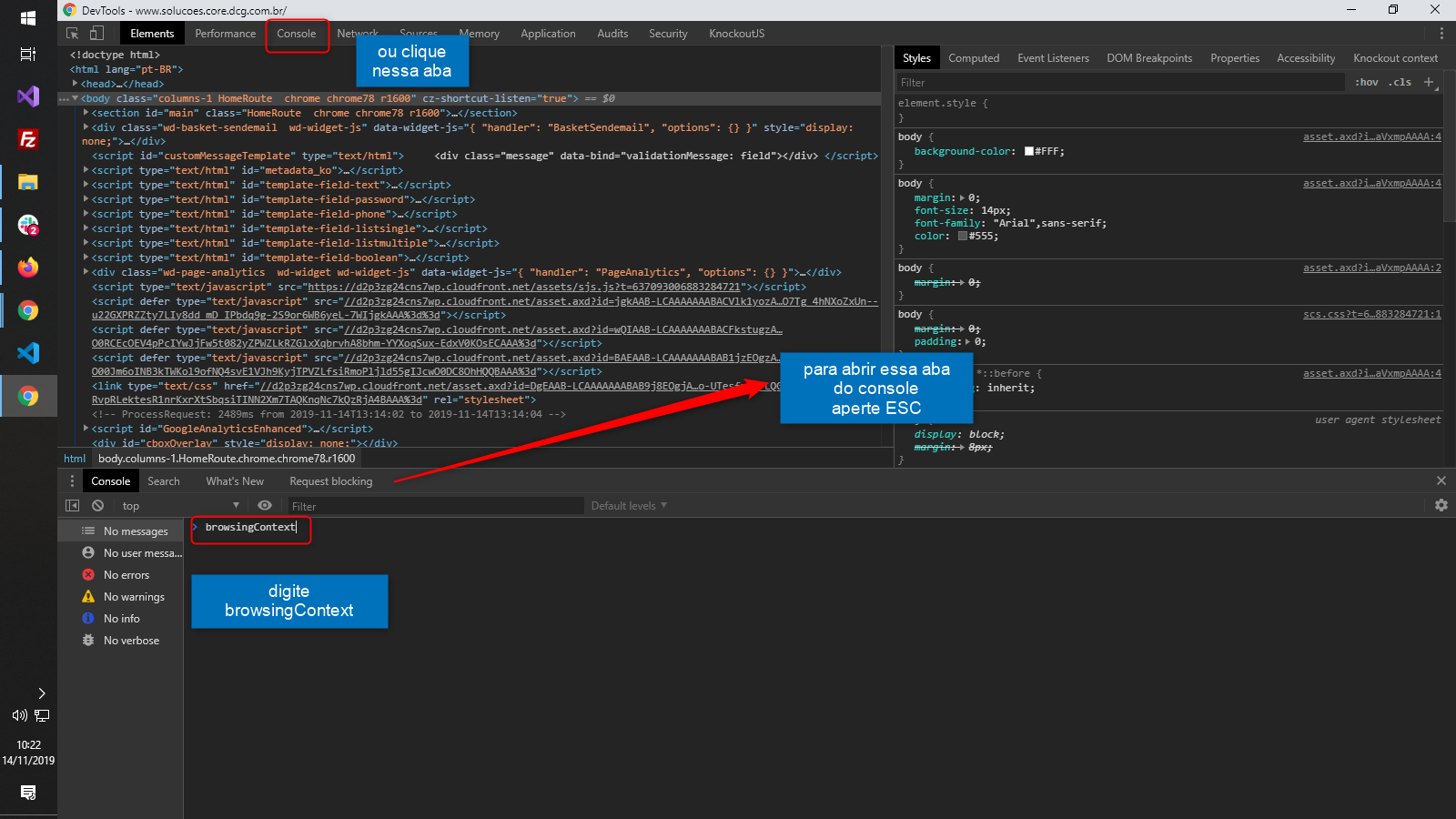Open the Request blocking drawer tab
1456x819 pixels.
pyautogui.click(x=331, y=480)
